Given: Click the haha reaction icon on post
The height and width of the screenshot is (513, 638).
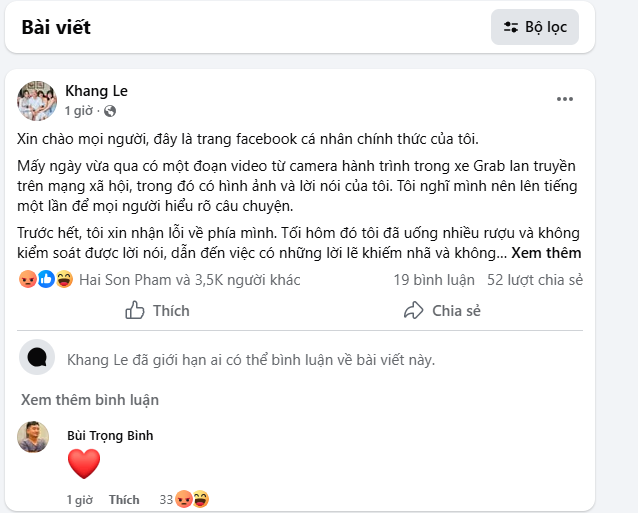Looking at the screenshot, I should click(64, 279).
